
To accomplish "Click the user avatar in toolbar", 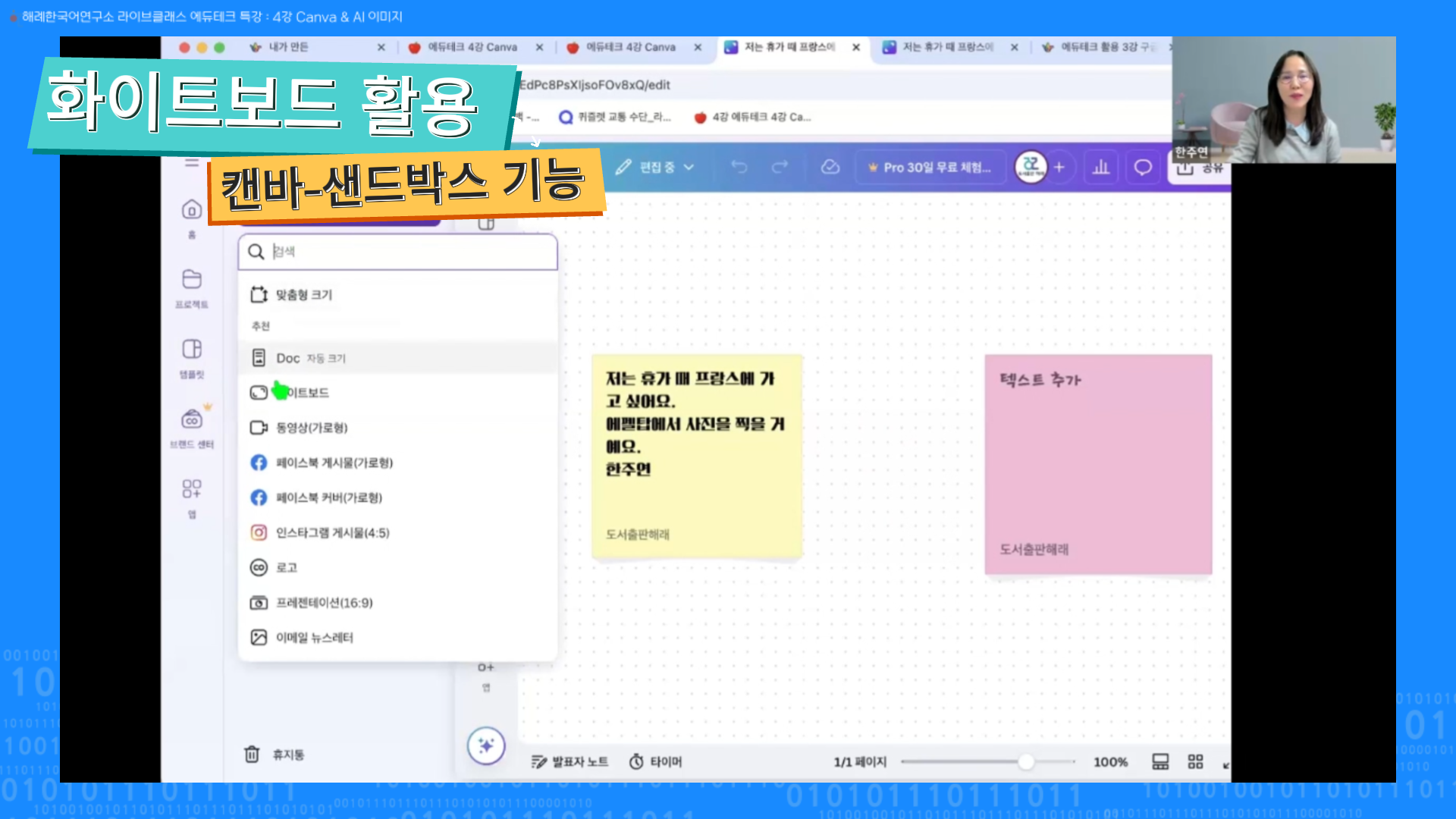I will [1031, 167].
